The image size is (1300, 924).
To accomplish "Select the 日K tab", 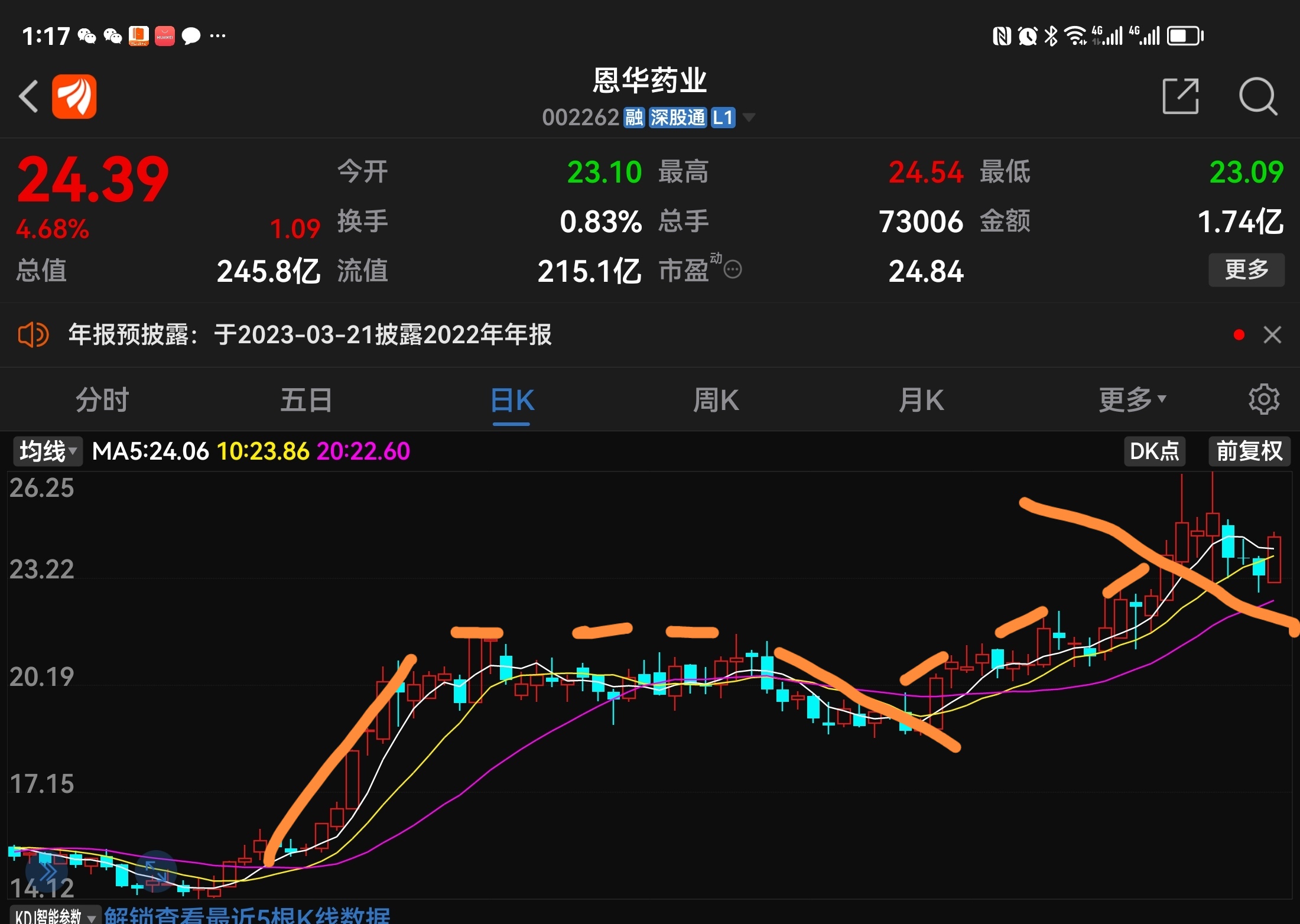I will (x=512, y=400).
